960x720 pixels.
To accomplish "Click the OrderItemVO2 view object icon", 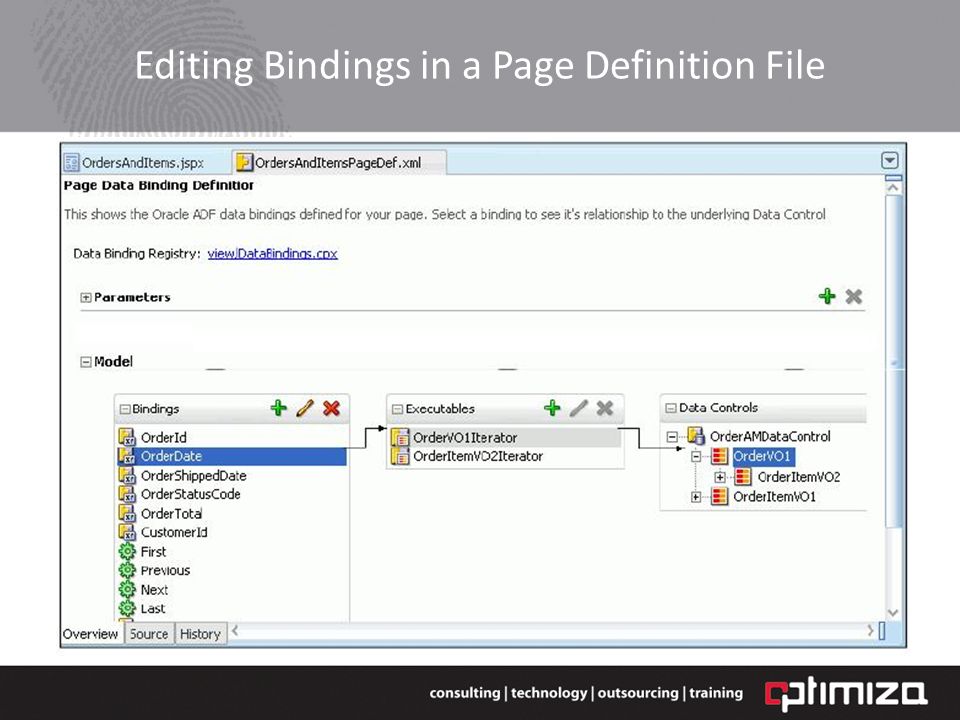I will point(743,477).
